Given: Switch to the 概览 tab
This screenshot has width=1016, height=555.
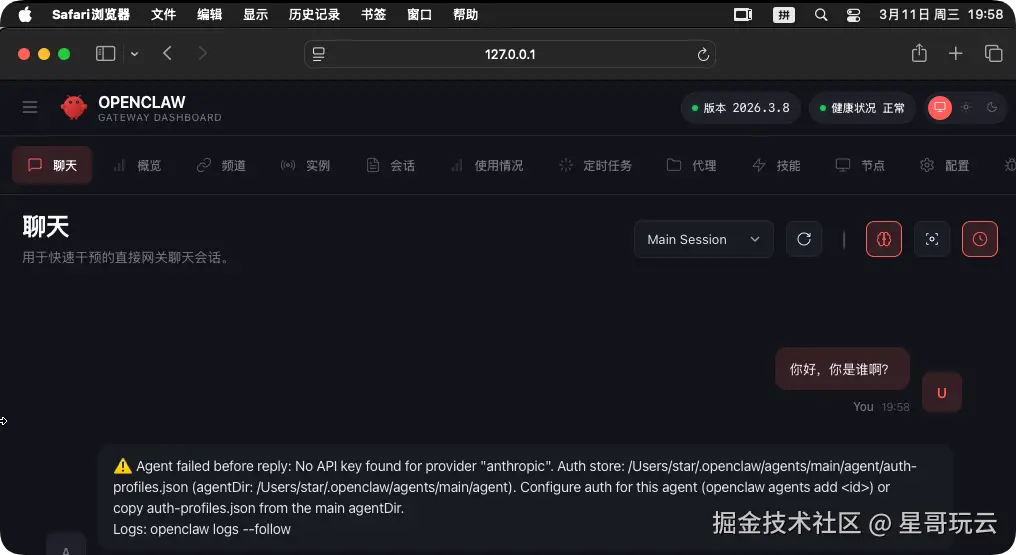Looking at the screenshot, I should [x=137, y=165].
